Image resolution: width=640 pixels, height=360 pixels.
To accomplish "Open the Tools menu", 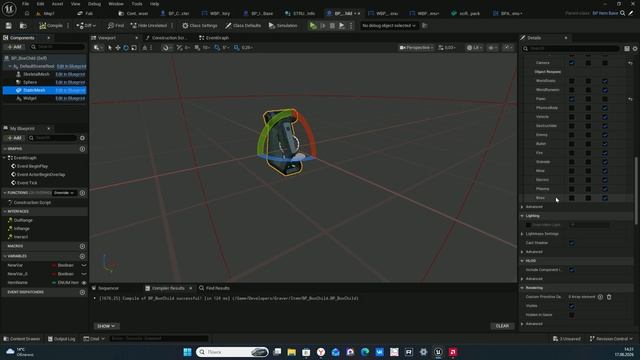I will pos(137,4).
